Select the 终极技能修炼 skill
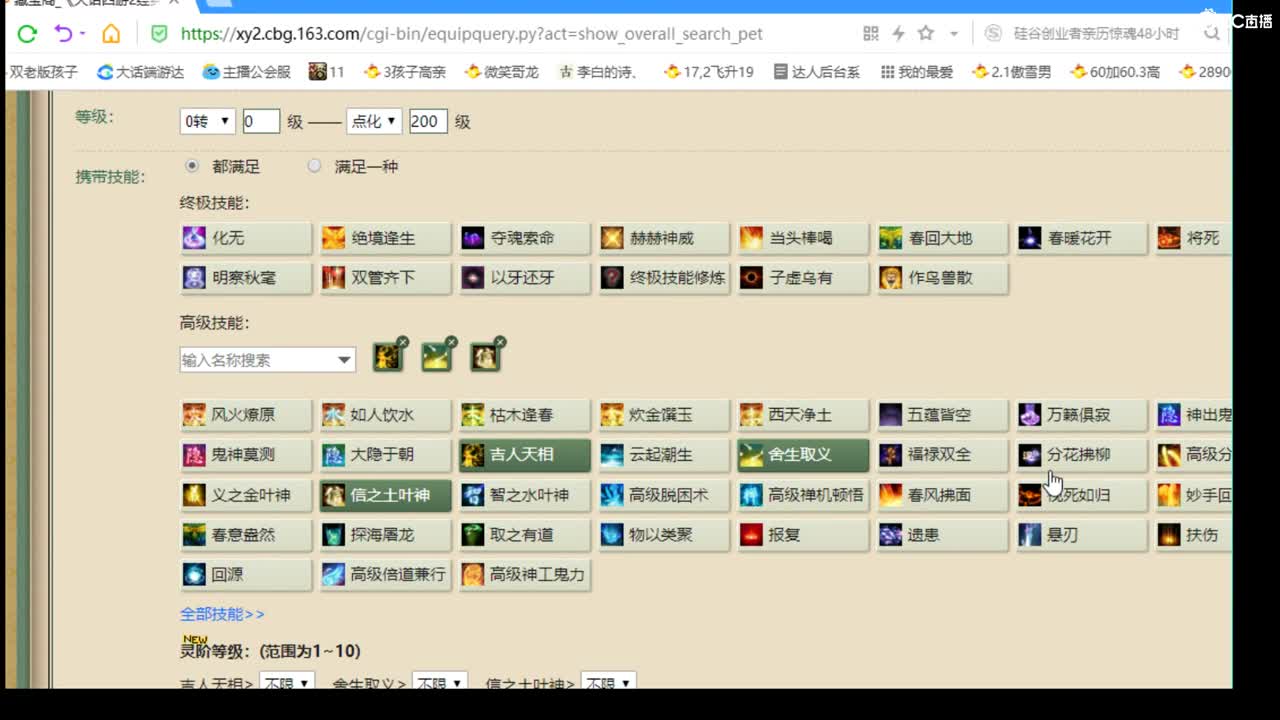Image resolution: width=1280 pixels, height=720 pixels. click(x=664, y=278)
